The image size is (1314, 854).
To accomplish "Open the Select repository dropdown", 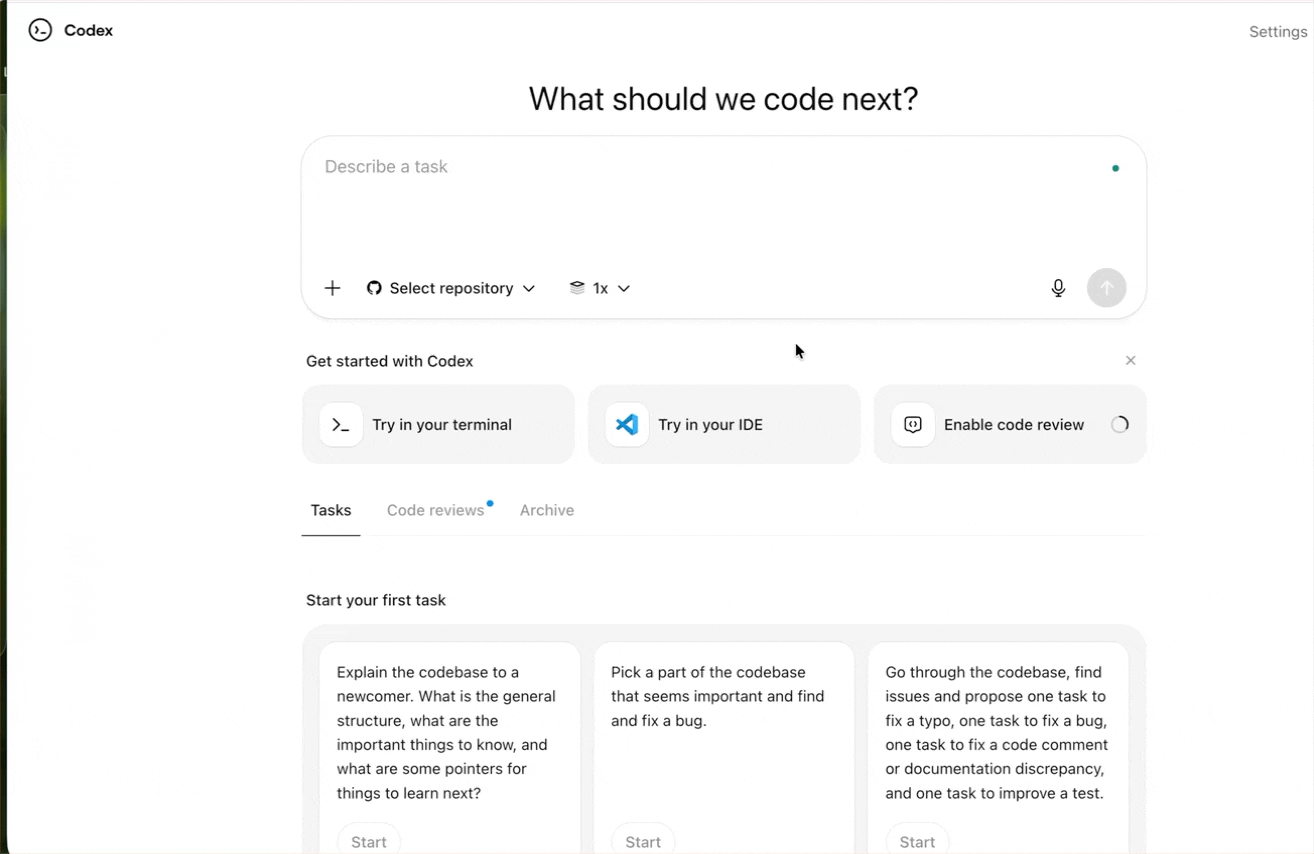I will point(451,288).
